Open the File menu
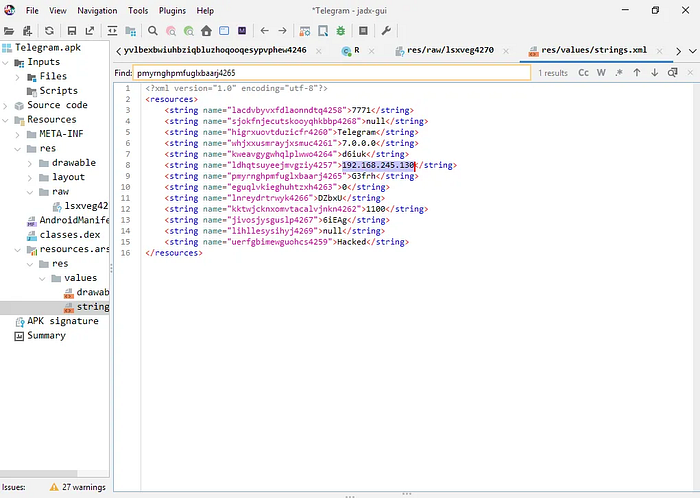The width and height of the screenshot is (700, 498). [32, 11]
